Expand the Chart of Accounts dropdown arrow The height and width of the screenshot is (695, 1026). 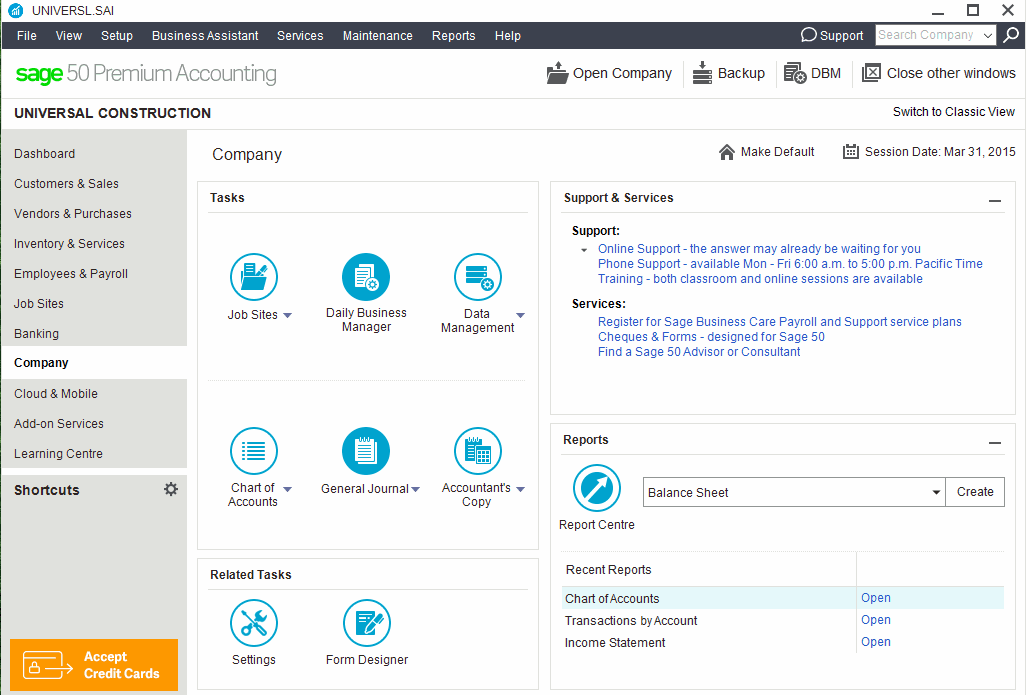(x=287, y=490)
